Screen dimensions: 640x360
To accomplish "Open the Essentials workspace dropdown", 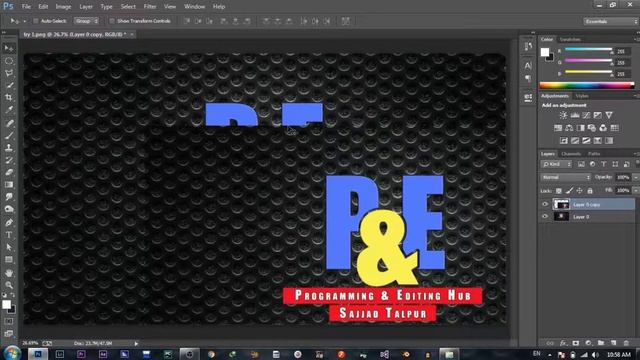I will 611,21.
